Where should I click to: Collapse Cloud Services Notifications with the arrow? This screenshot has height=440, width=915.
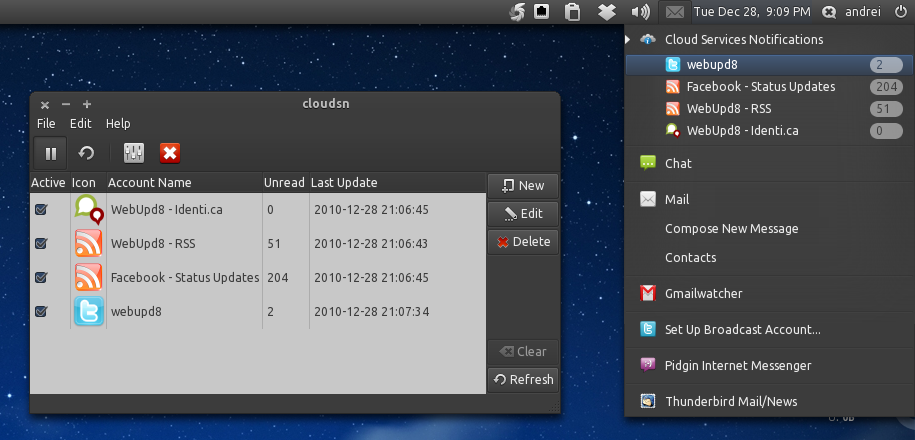[x=628, y=40]
